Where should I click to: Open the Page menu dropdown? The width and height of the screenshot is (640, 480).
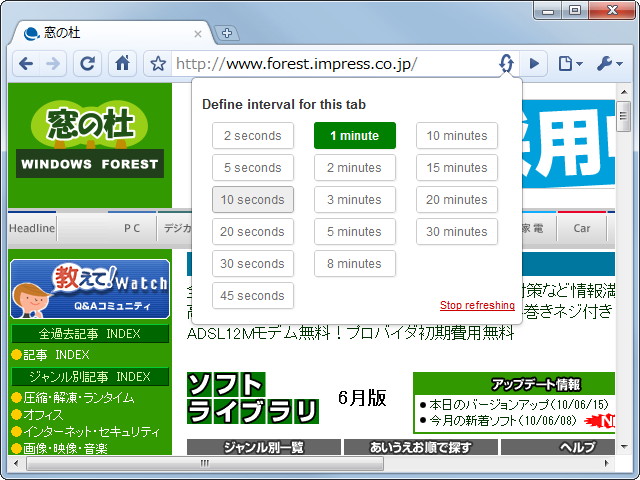[x=570, y=64]
